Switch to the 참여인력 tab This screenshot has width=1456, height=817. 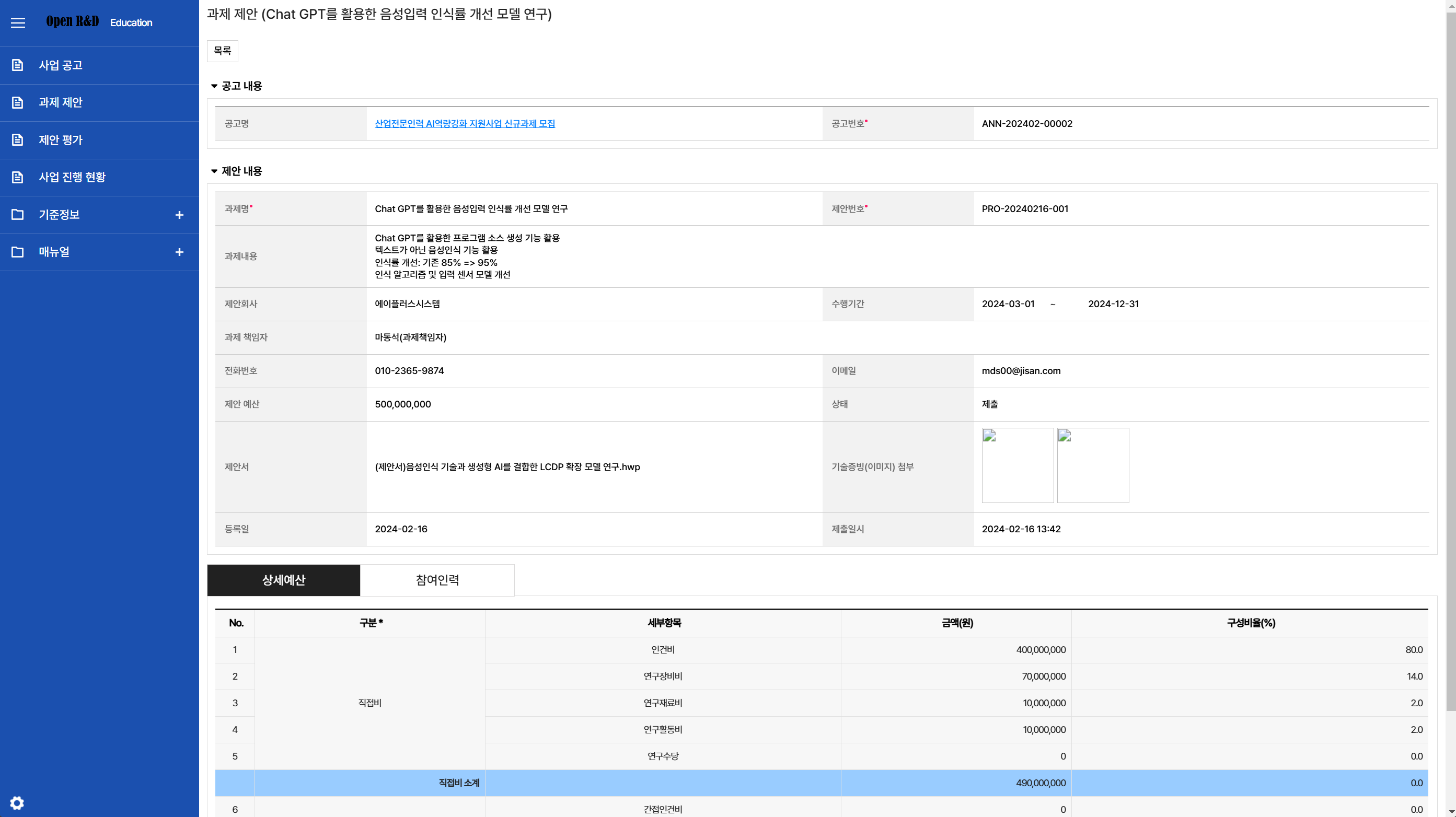(437, 580)
